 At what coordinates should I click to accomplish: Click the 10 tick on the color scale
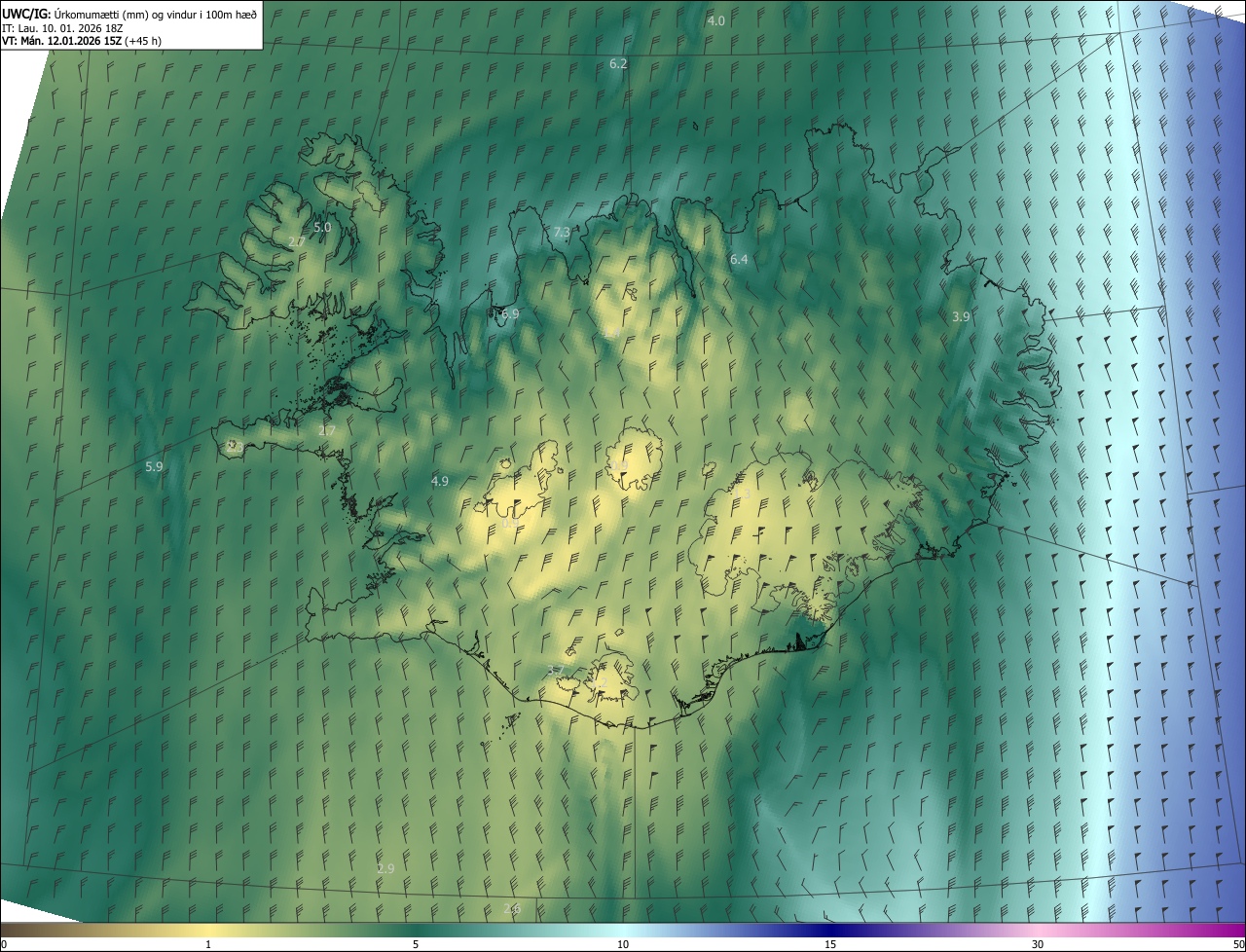[x=623, y=944]
